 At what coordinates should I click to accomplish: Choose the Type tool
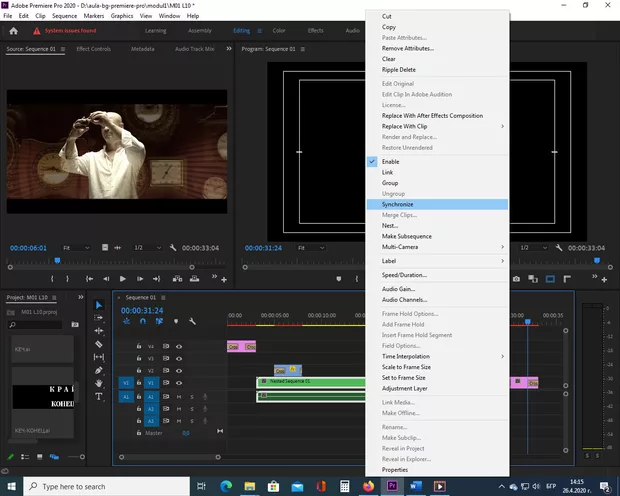[x=99, y=396]
